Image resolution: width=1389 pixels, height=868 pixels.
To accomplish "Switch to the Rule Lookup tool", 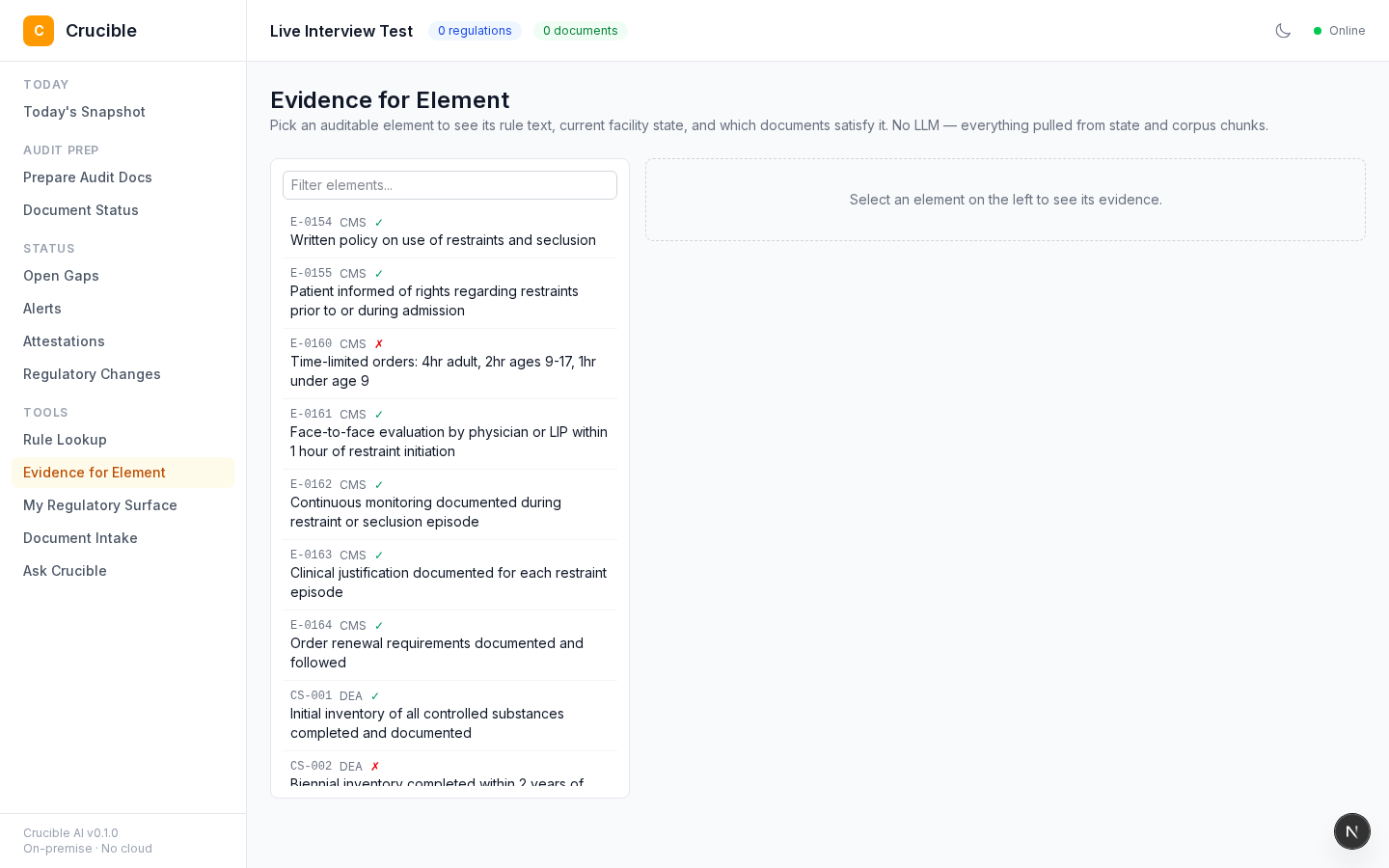I will coord(65,440).
